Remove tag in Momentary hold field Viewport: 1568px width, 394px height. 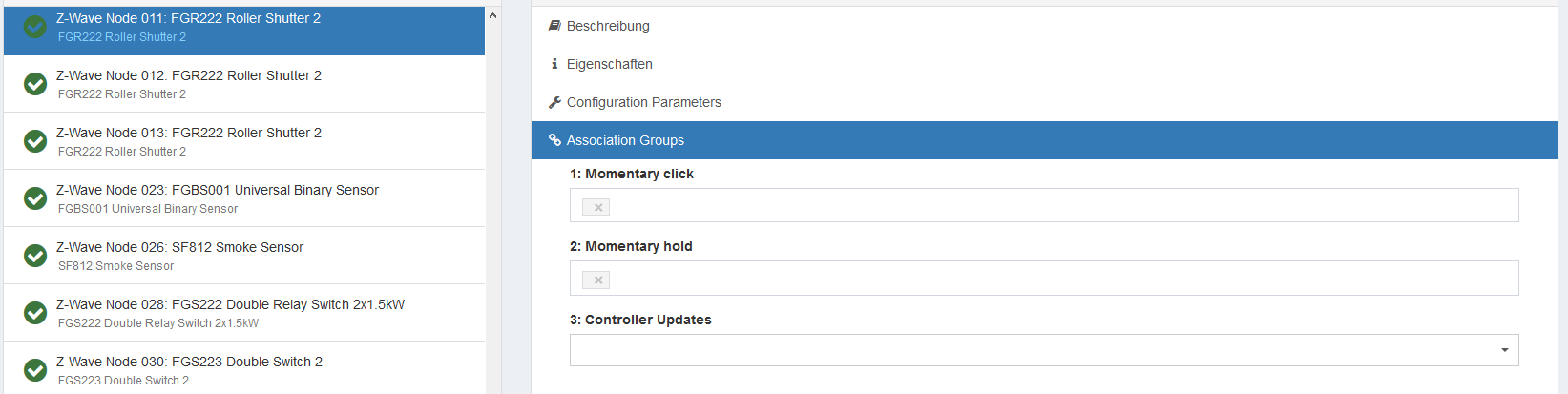click(597, 280)
